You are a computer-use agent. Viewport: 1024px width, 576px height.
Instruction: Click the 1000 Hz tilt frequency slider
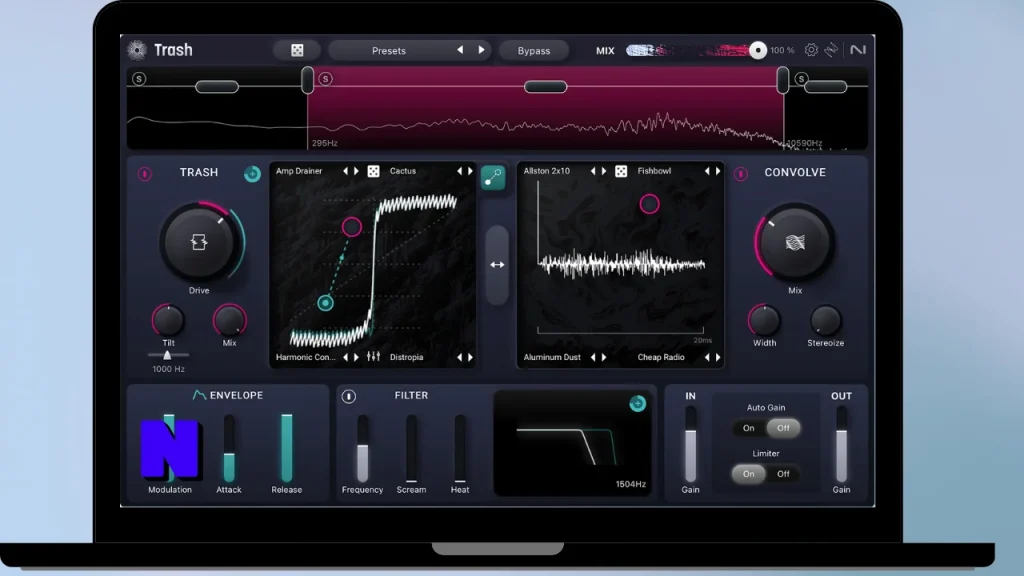168,355
